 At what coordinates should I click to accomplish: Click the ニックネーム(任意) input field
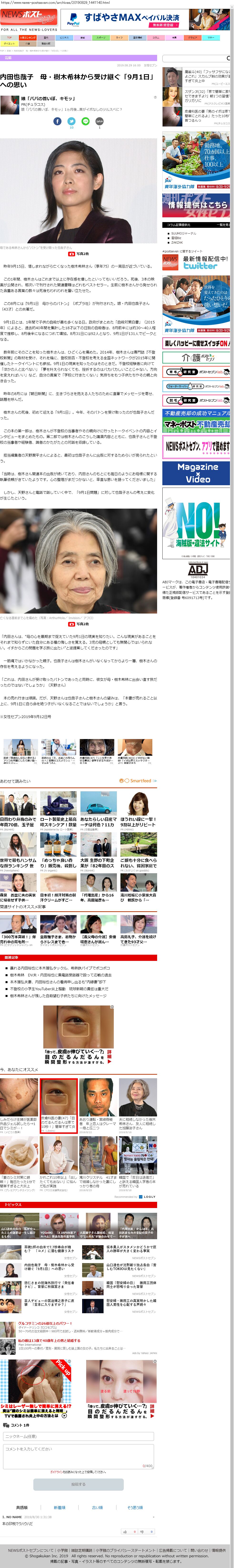click(78, 1437)
